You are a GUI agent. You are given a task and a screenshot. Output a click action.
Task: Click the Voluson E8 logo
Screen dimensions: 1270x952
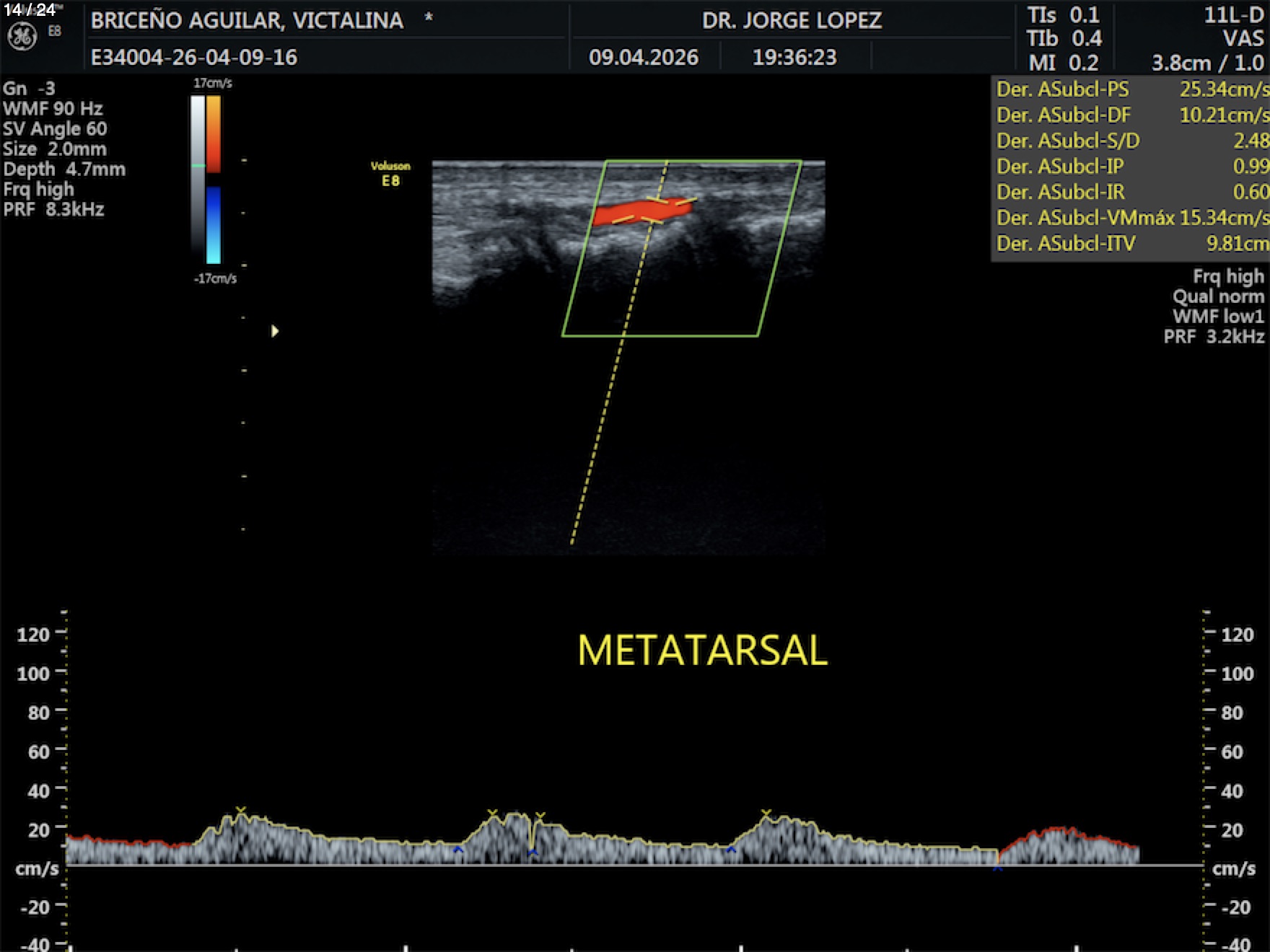pyautogui.click(x=390, y=174)
